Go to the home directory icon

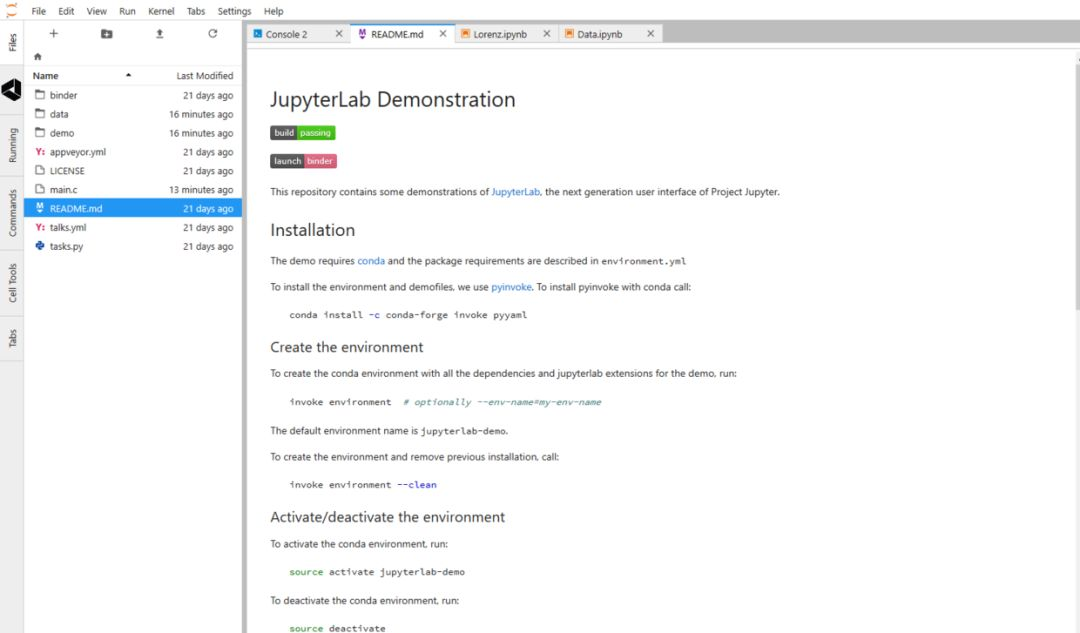tap(38, 56)
